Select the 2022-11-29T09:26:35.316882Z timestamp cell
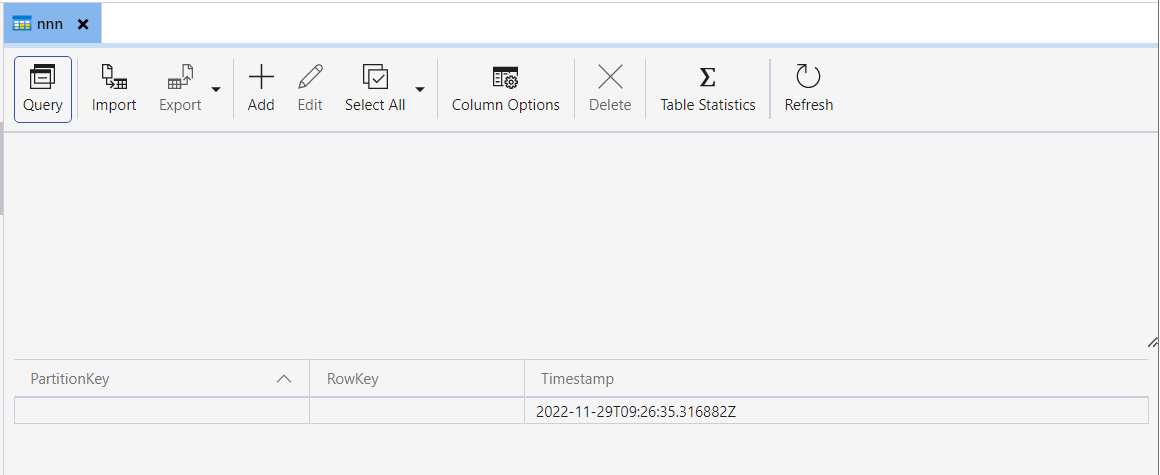This screenshot has height=475, width=1160. [x=837, y=411]
